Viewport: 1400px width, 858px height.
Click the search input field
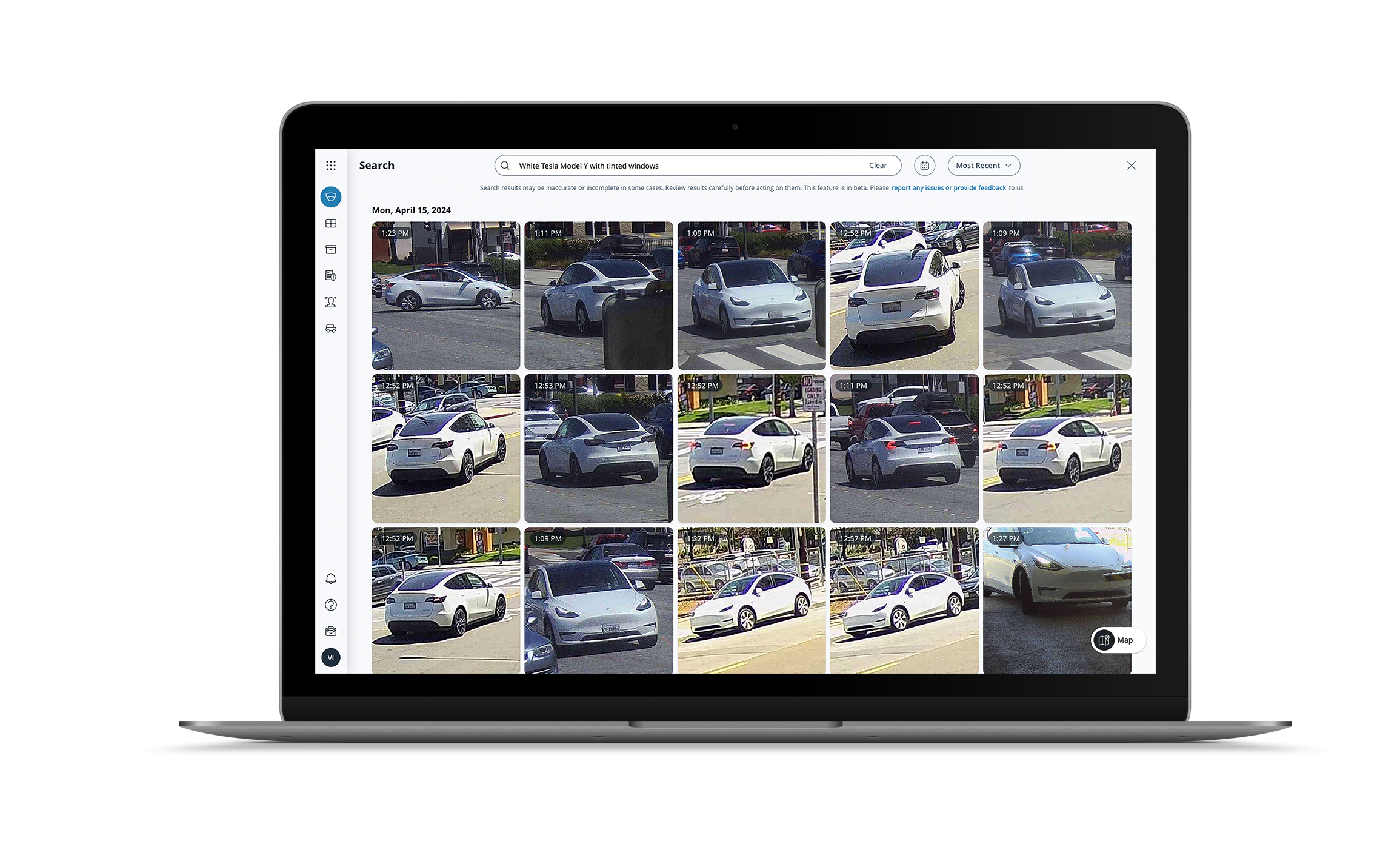[x=667, y=165]
